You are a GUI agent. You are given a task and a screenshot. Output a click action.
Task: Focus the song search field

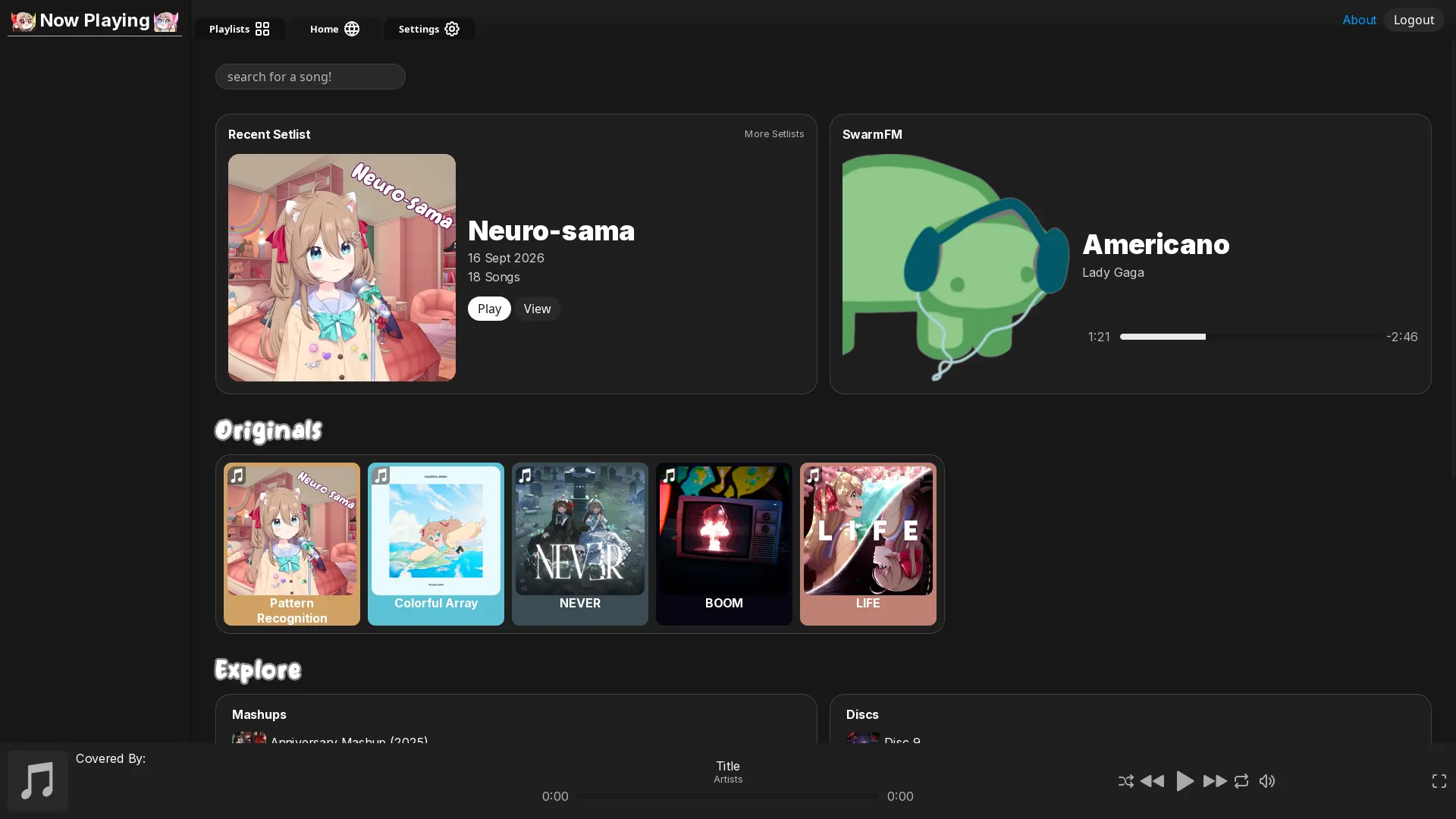[310, 77]
